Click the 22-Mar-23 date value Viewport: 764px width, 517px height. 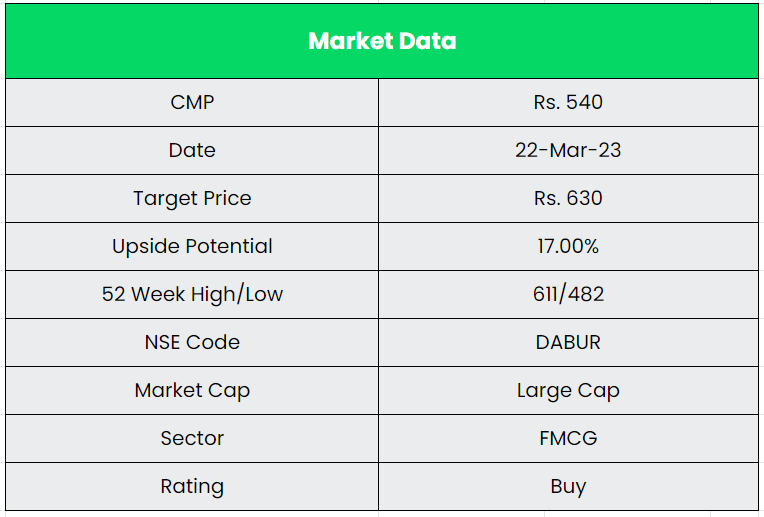[x=568, y=150]
